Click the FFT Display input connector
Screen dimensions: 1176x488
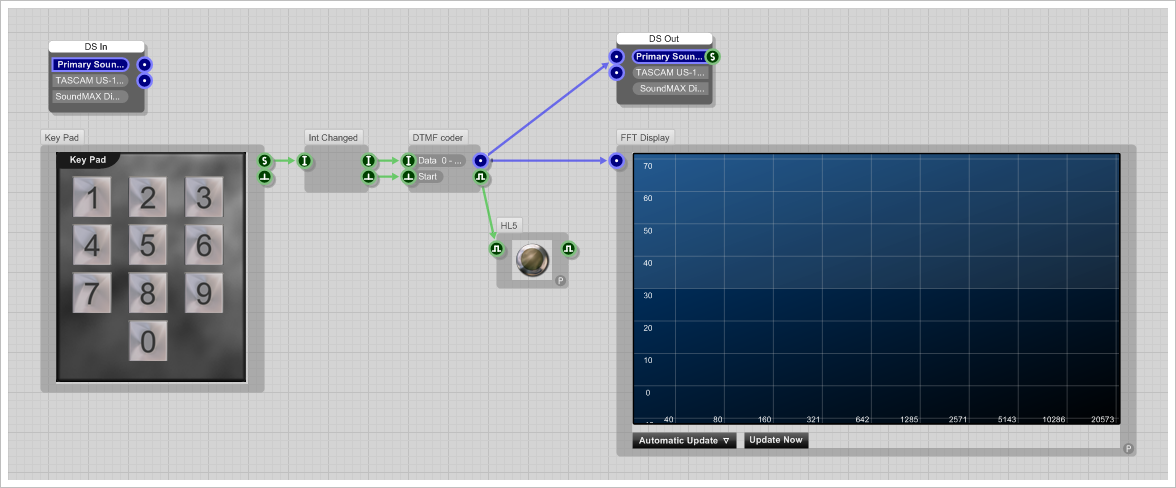(x=616, y=160)
